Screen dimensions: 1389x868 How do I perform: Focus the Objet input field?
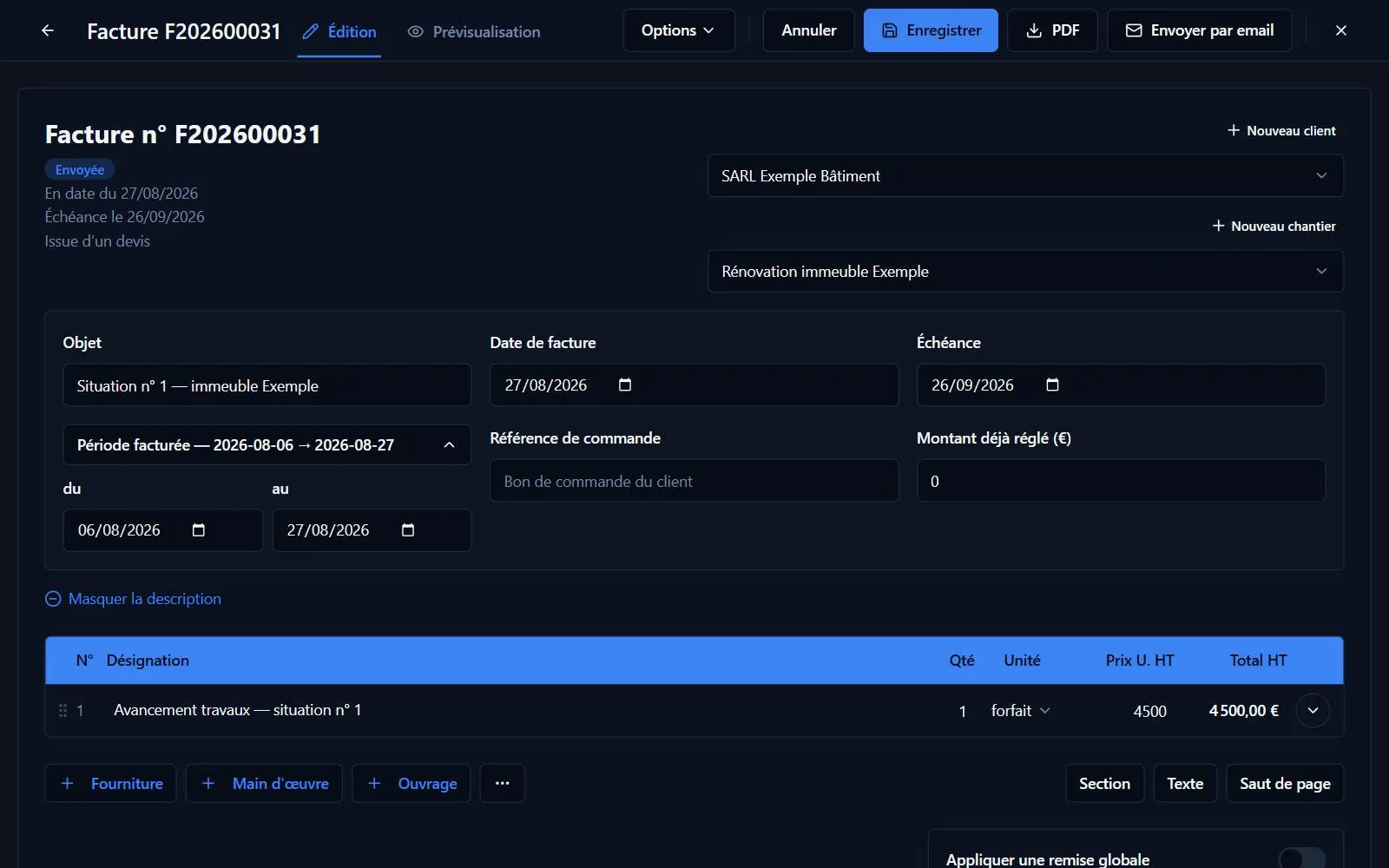pyautogui.click(x=267, y=385)
